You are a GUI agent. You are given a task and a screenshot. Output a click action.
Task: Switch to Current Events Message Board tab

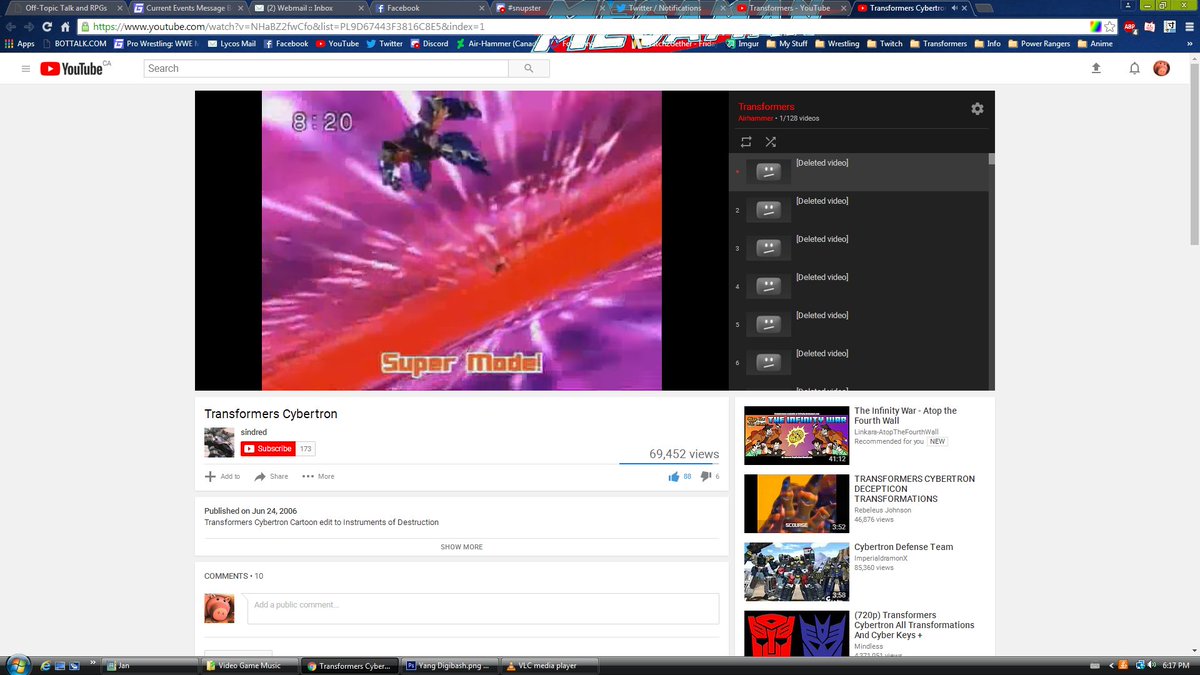click(185, 8)
